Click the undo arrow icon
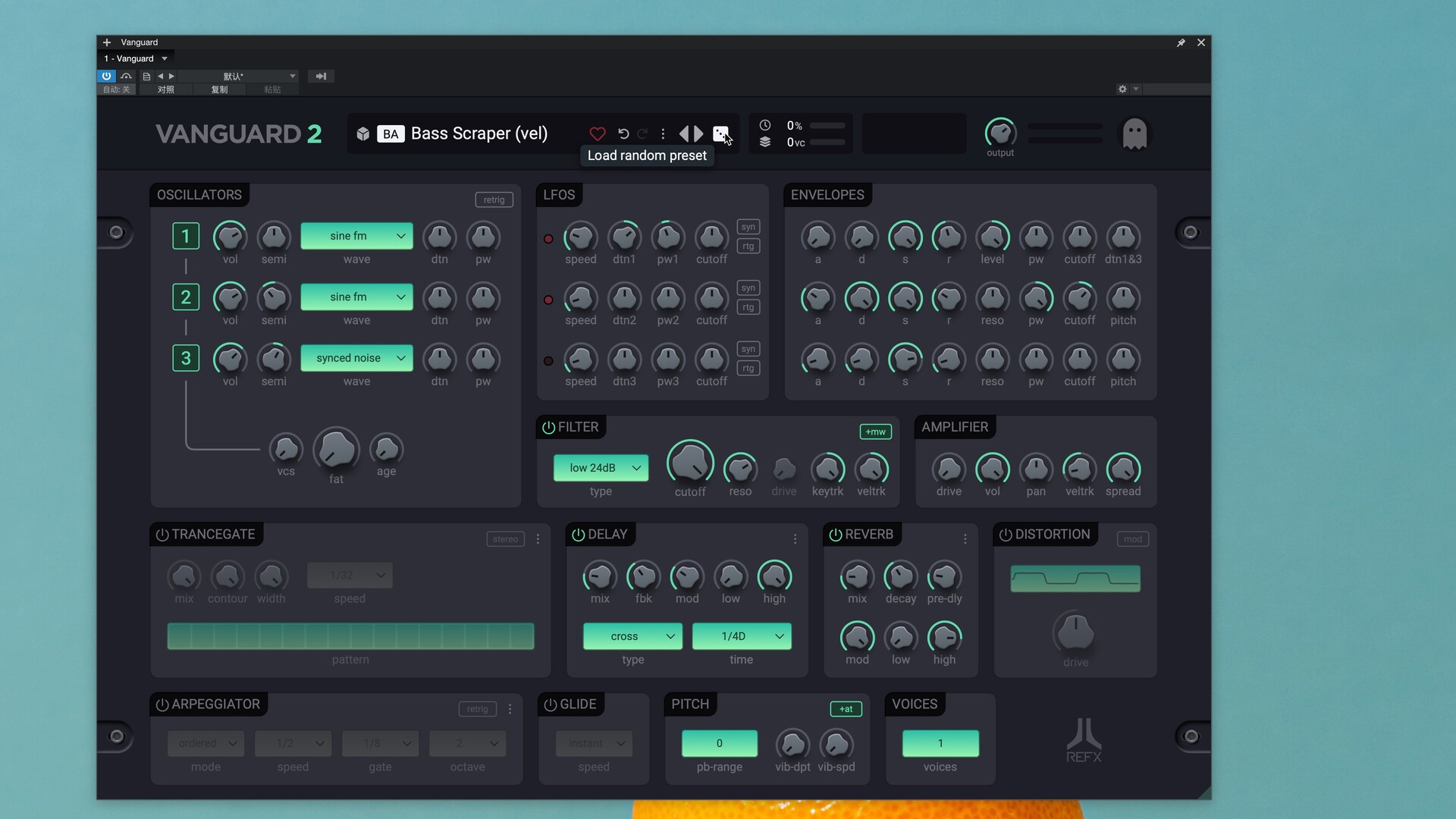The image size is (1456, 819). (x=623, y=133)
